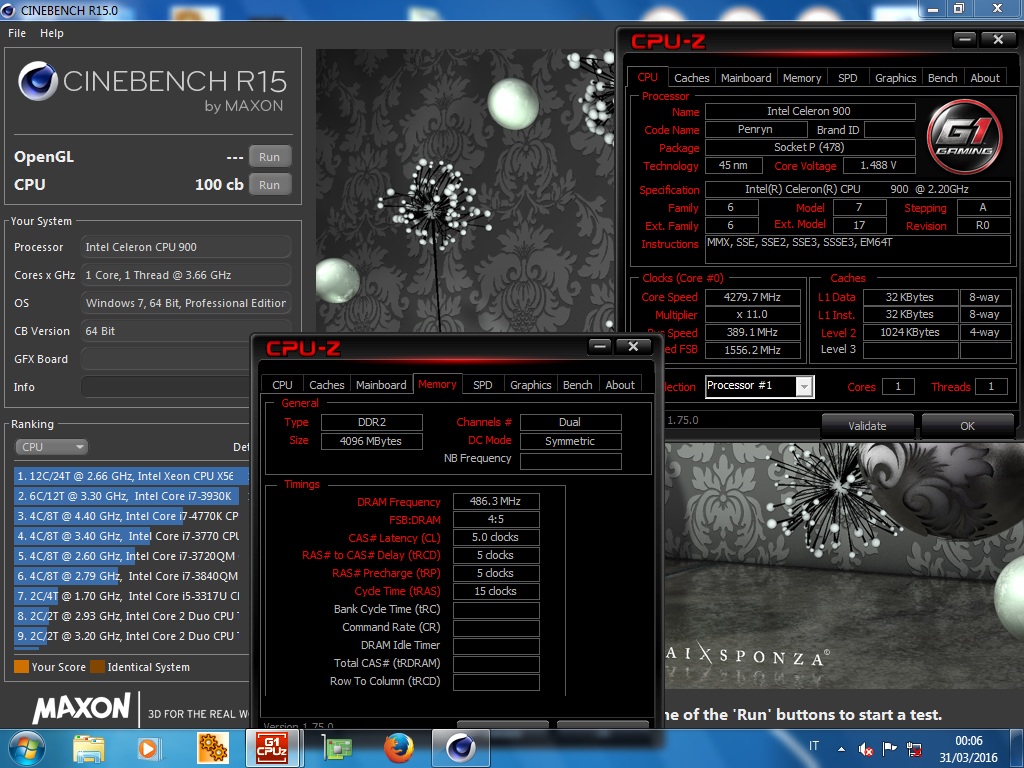This screenshot has height=768, width=1024.
Task: Select ranking row 6C/12T i7-3930K
Action: tap(131, 496)
